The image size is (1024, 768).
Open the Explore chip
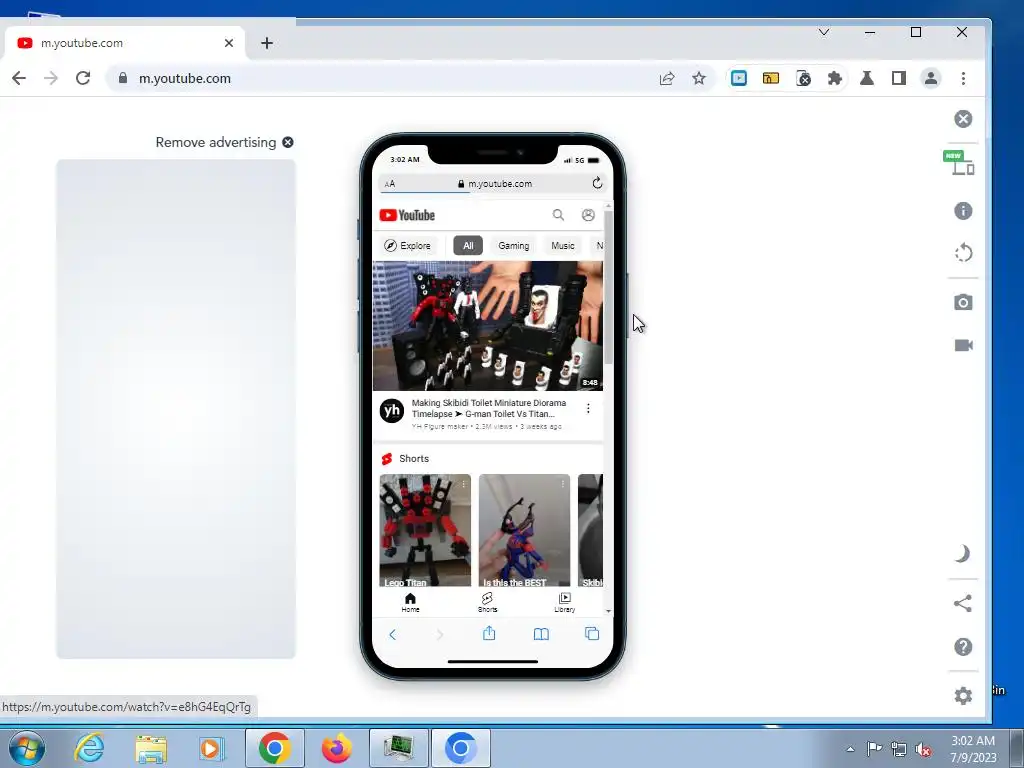pyautogui.click(x=408, y=246)
